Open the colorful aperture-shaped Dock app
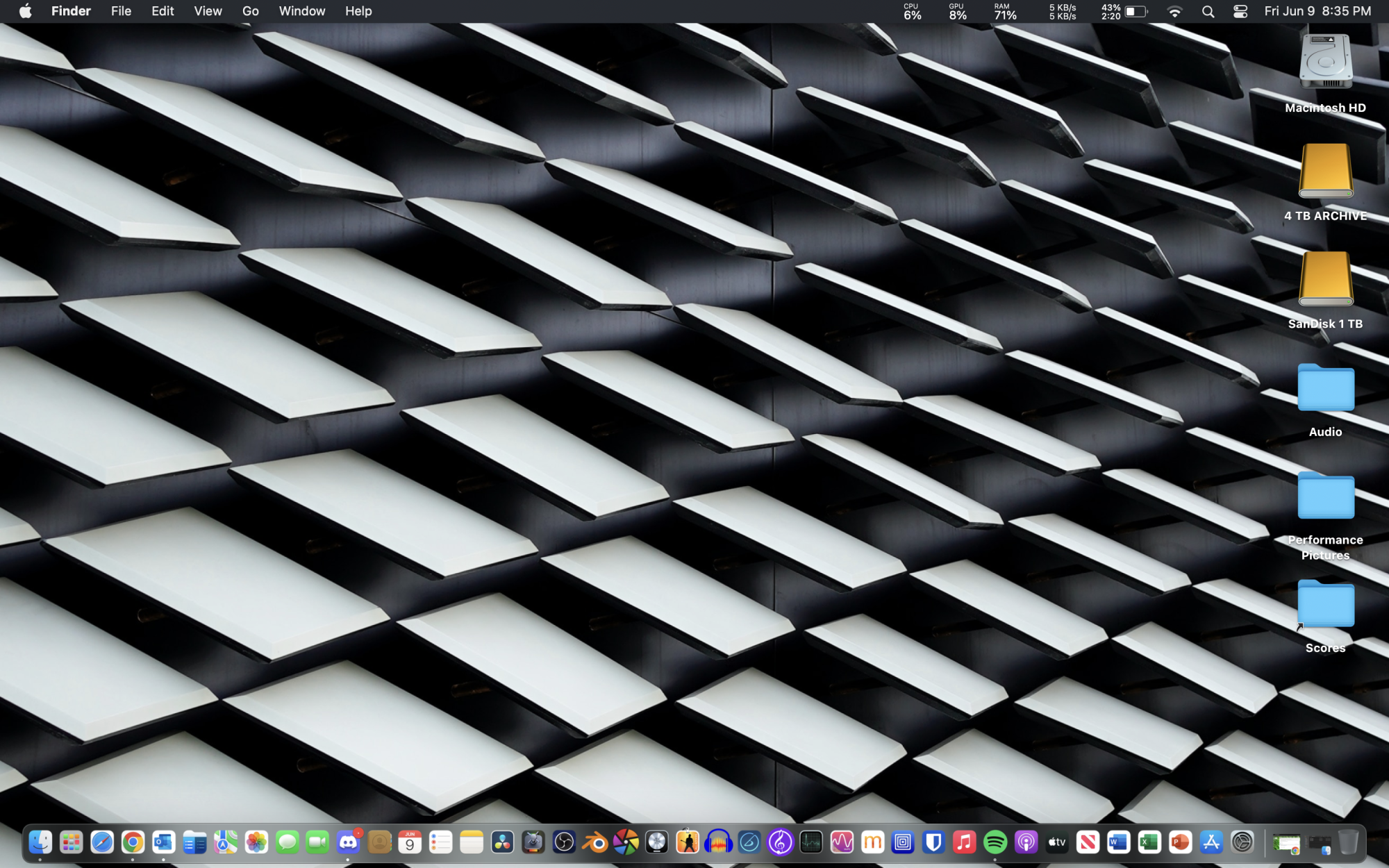This screenshot has width=1389, height=868. [626, 842]
